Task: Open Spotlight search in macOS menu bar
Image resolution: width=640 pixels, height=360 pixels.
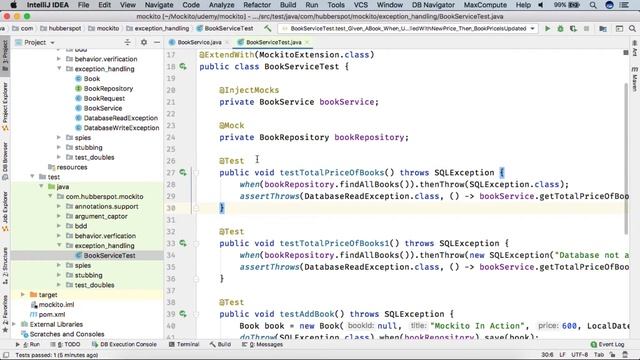Action: [x=593, y=5]
